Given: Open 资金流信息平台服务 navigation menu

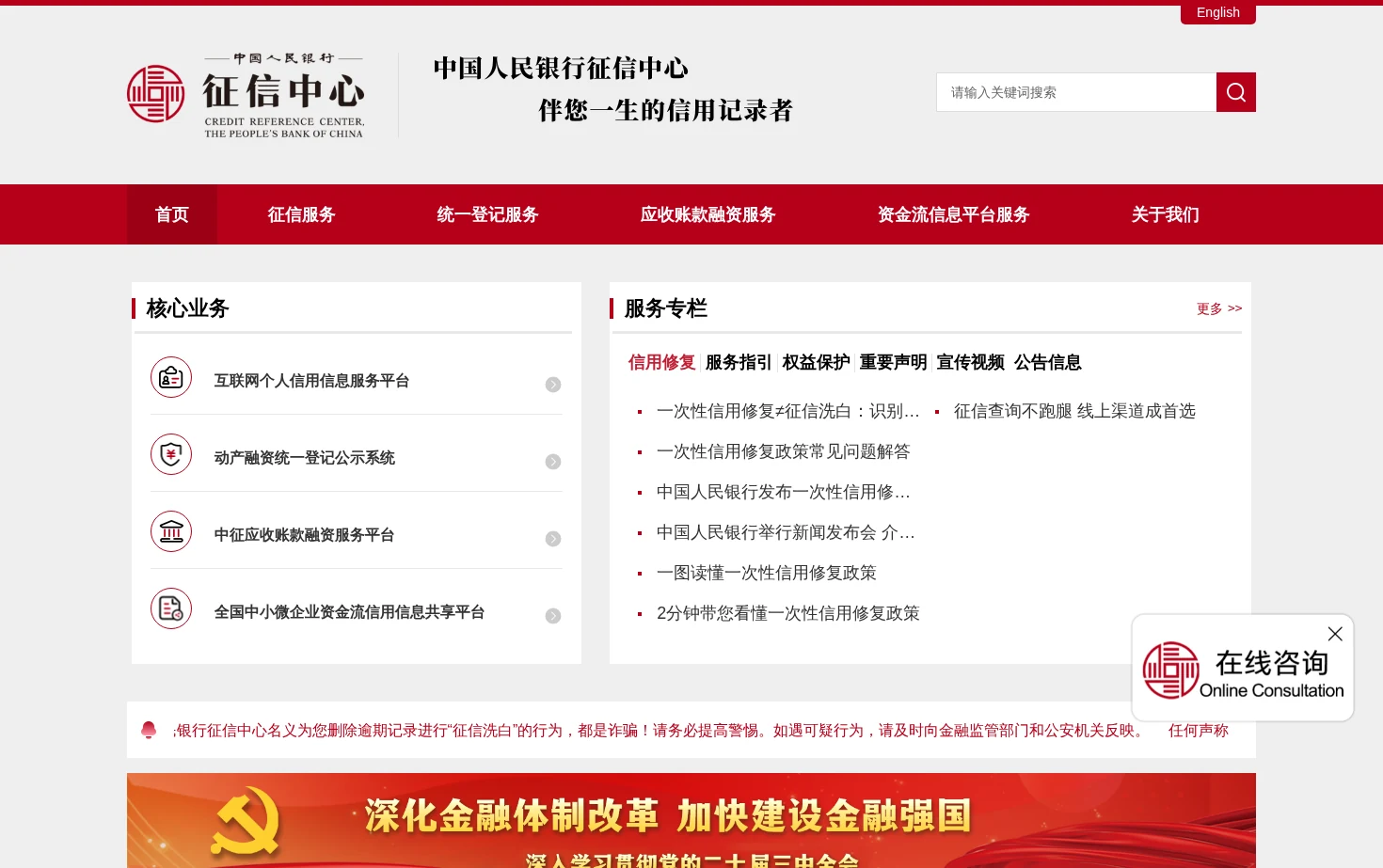Looking at the screenshot, I should (954, 214).
